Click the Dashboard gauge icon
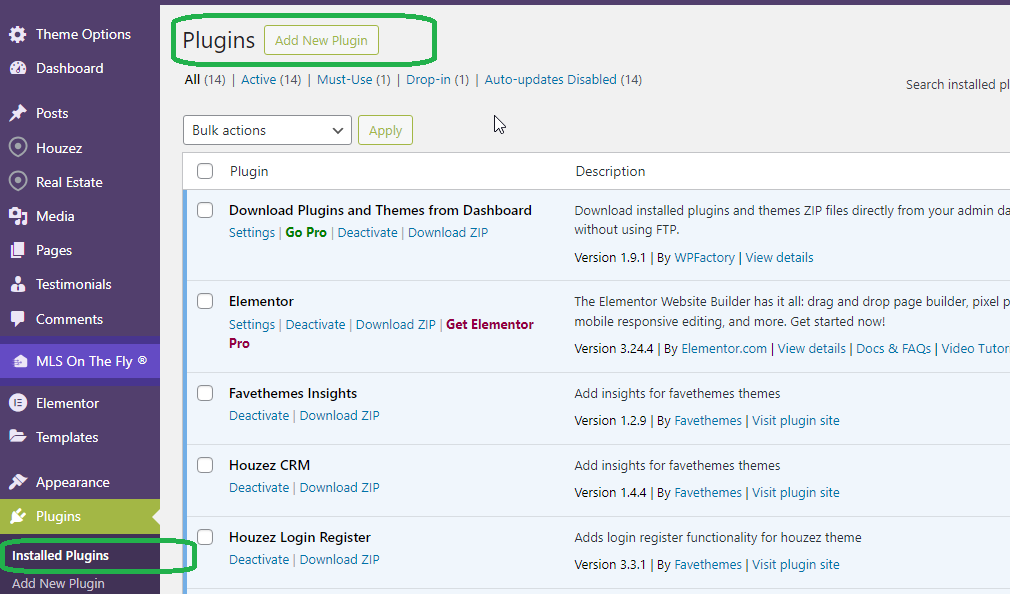The image size is (1010, 594). click(18, 68)
